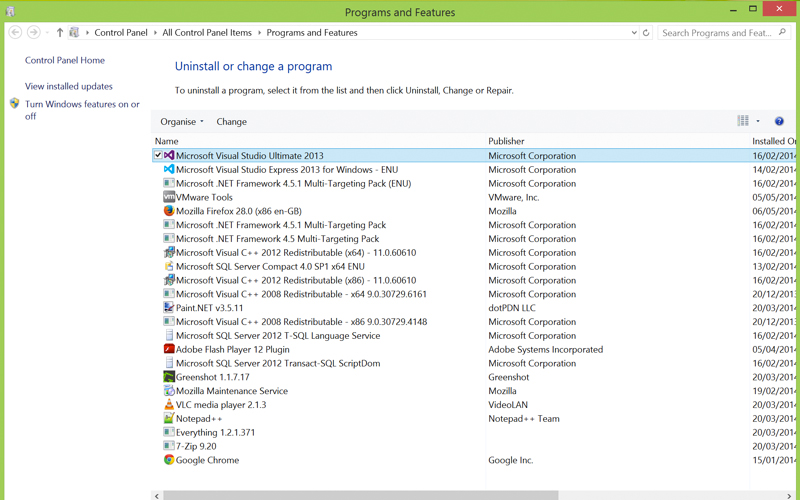
Task: Click the Google Chrome icon
Action: coord(169,460)
